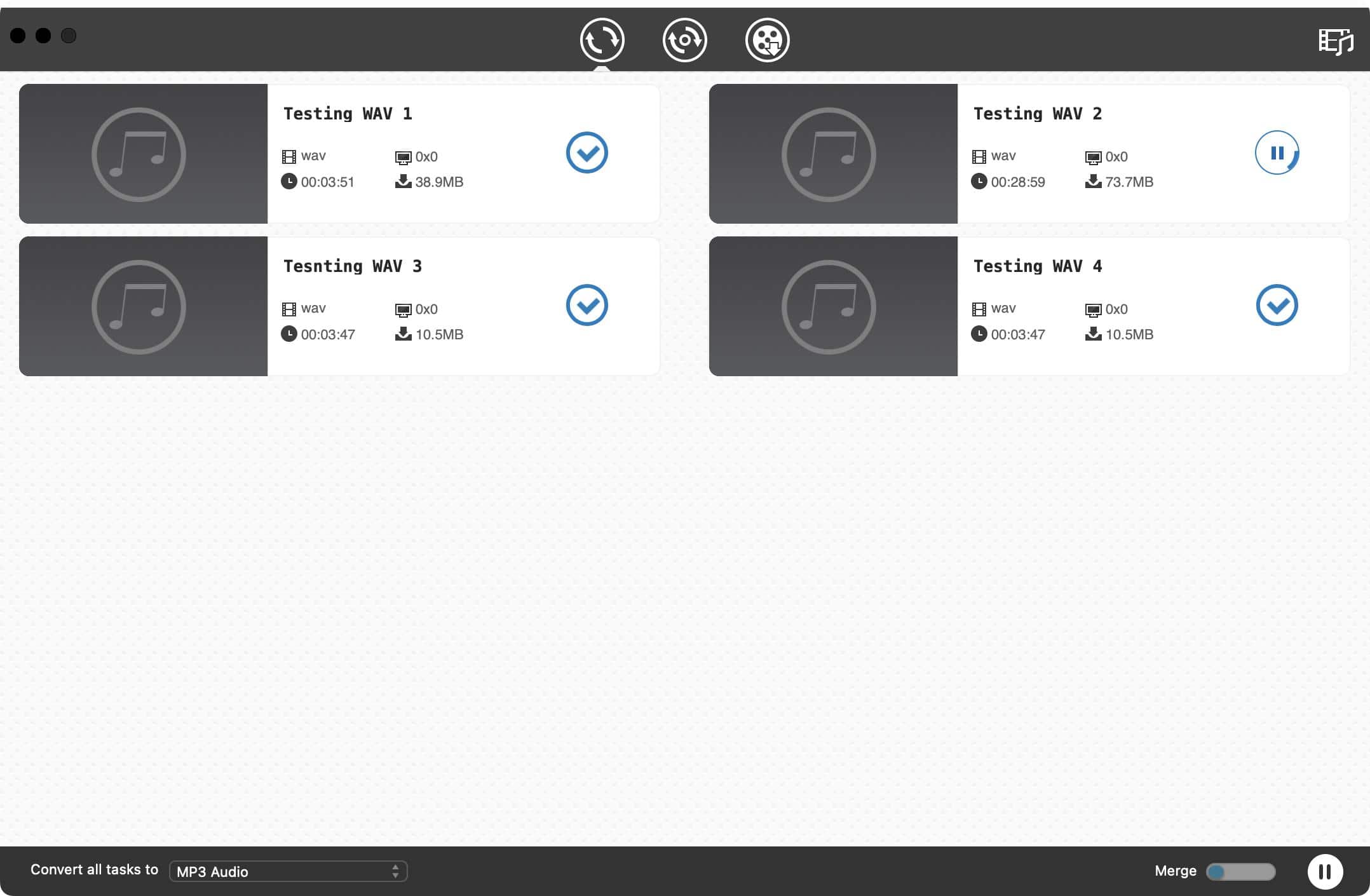This screenshot has width=1370, height=896.
Task: Click the checkmark on Tesnting WAV 3
Action: (x=587, y=305)
